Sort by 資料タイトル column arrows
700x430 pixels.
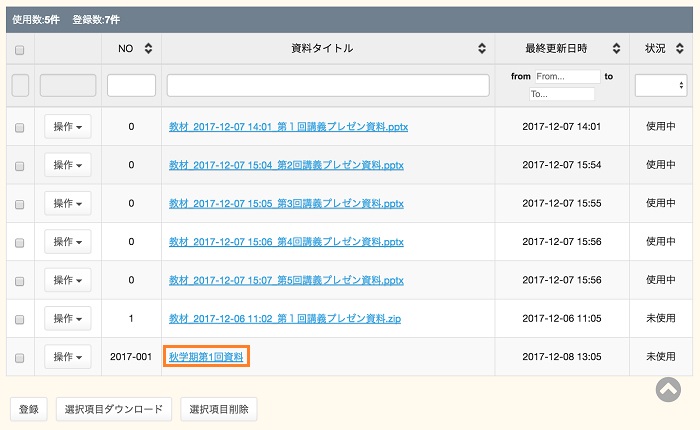(x=483, y=48)
